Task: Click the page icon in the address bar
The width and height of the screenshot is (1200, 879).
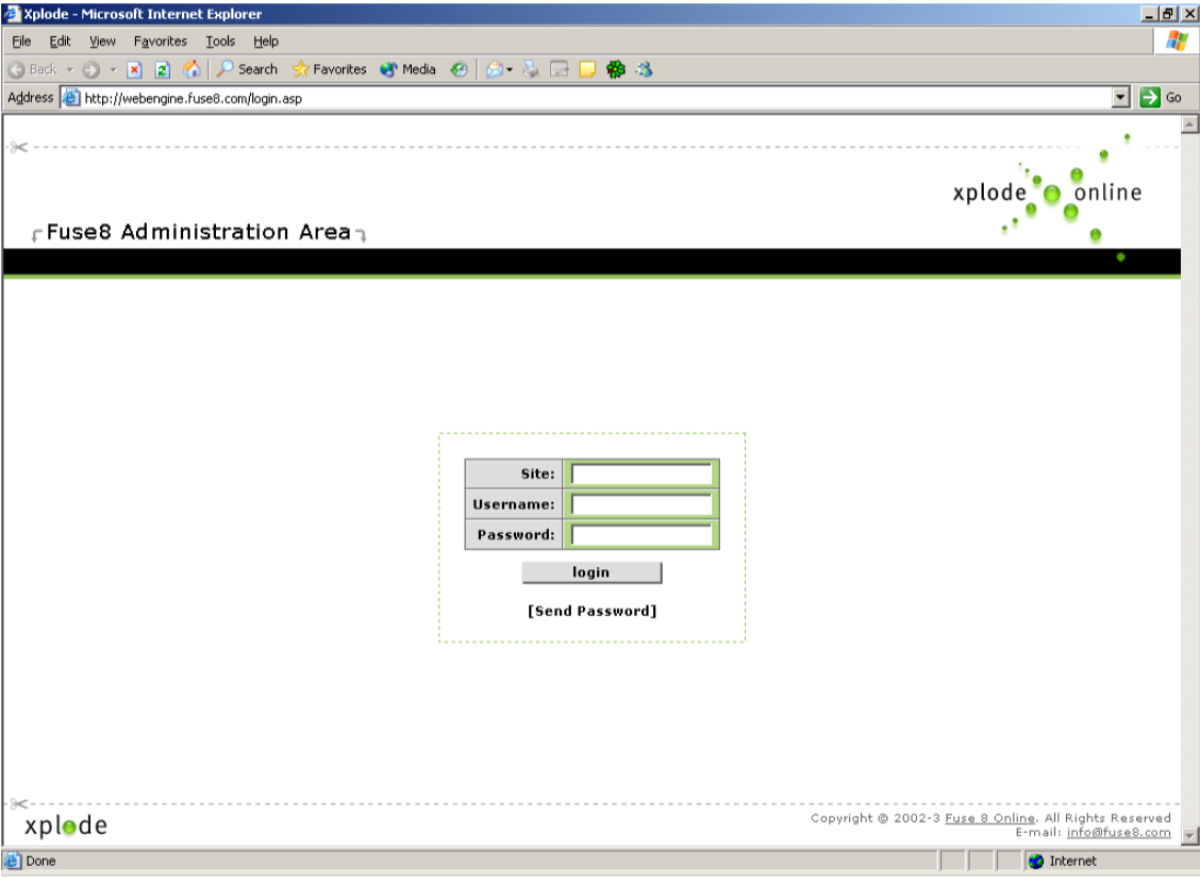Action: point(71,98)
